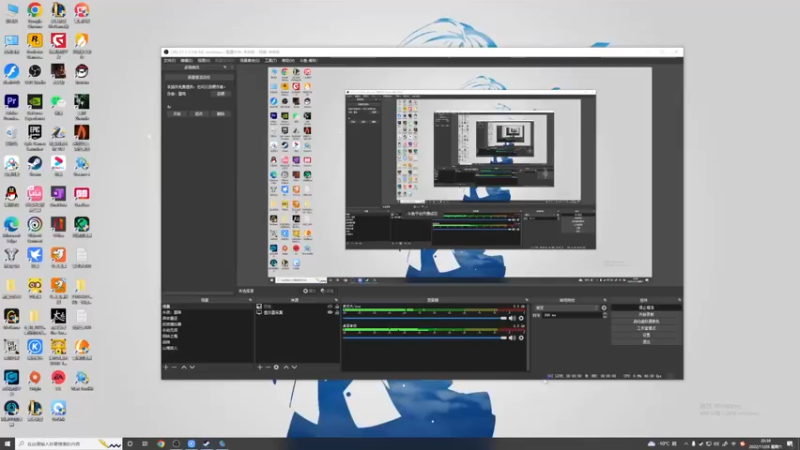Open Microsoft Edge desktop shortcut
The width and height of the screenshot is (800, 450).
(11, 230)
